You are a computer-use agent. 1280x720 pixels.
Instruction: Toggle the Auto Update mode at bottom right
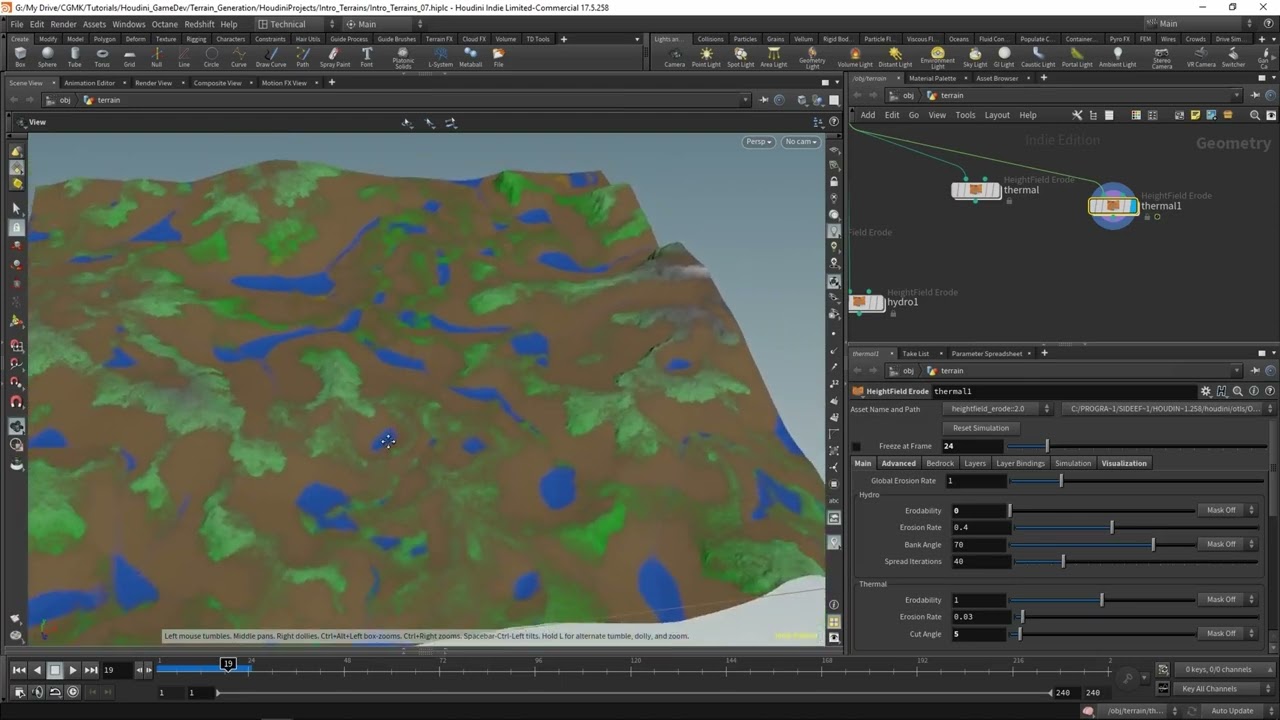point(1232,711)
